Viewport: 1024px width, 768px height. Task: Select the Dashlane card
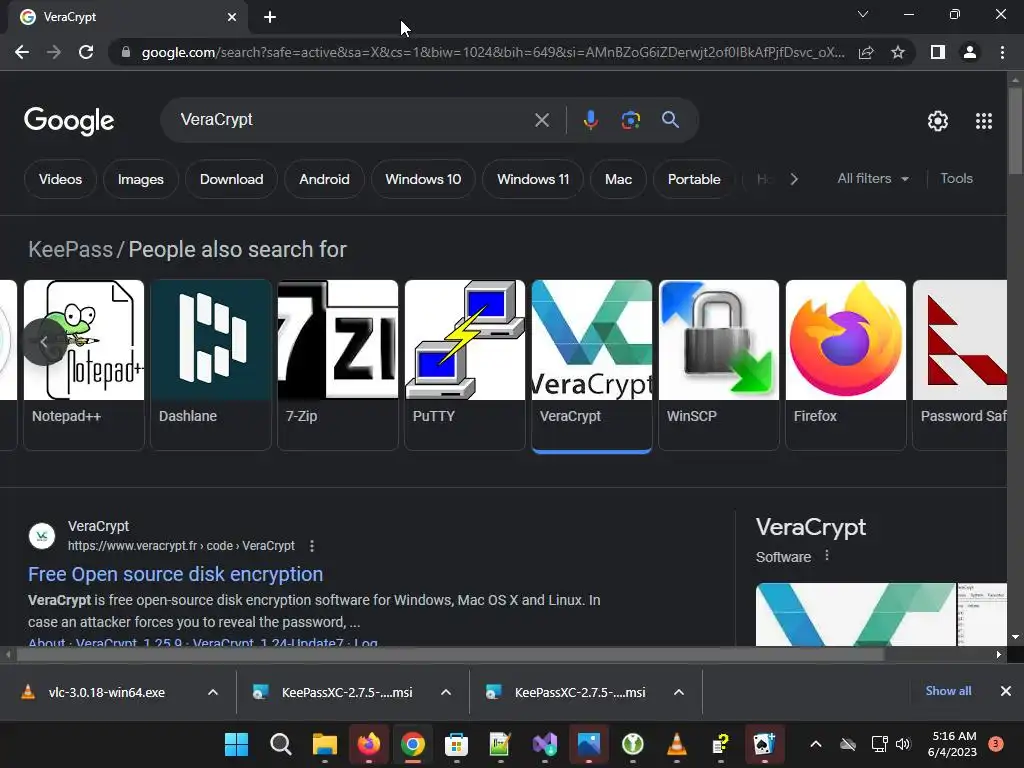click(x=211, y=365)
